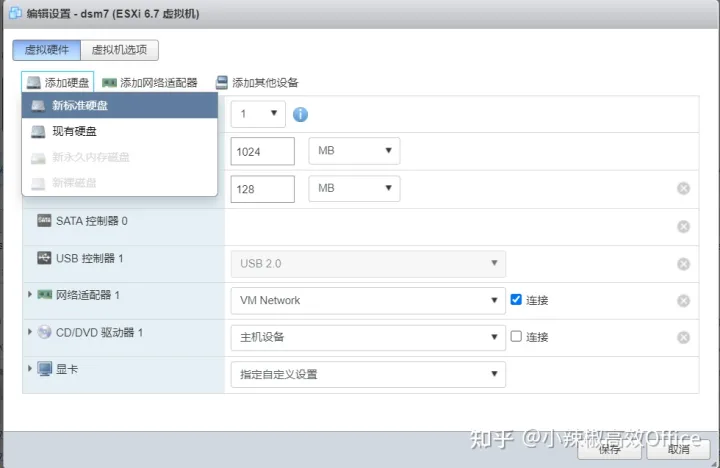Expand the 网络适配器 1 row
720x468 pixels.
pyautogui.click(x=30, y=294)
